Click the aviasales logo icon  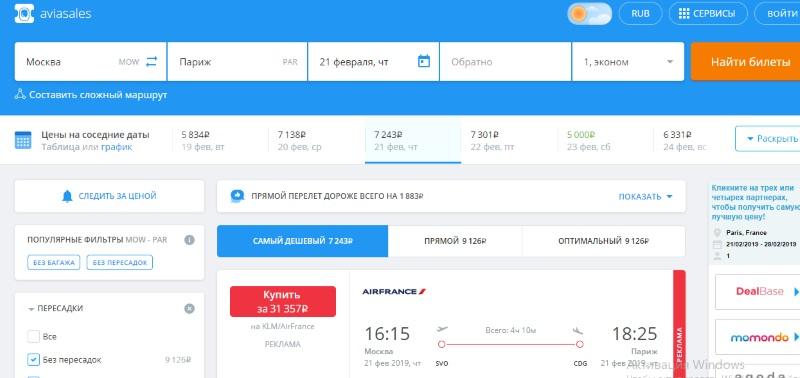click(24, 13)
